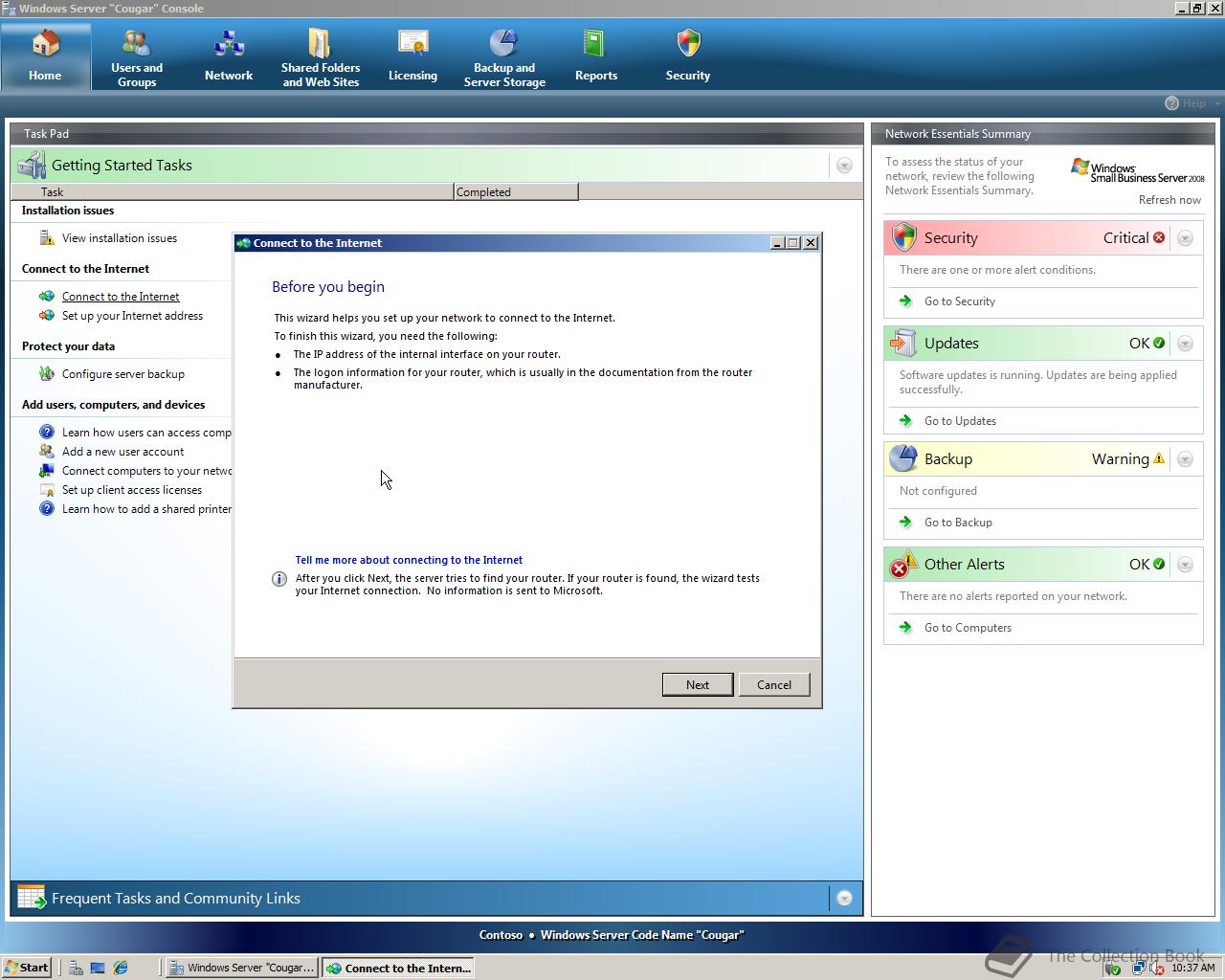Open the Security section

tap(688, 56)
